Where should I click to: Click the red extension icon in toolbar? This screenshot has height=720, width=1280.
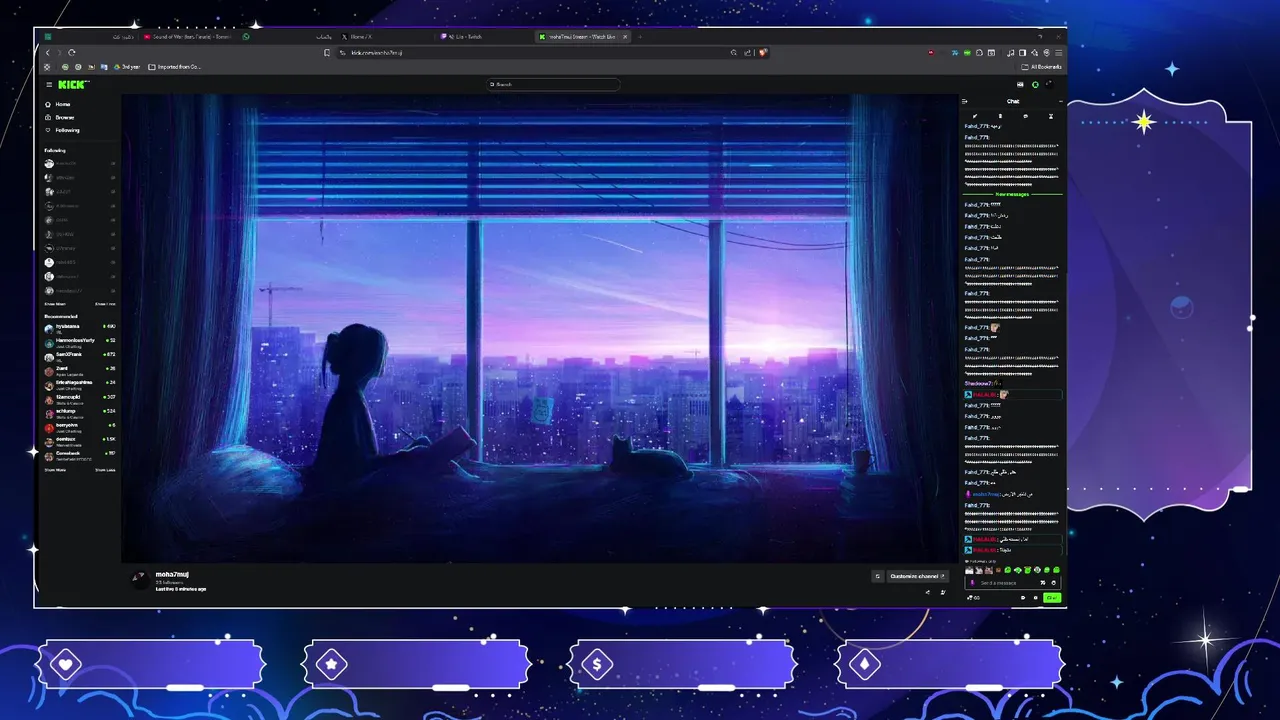point(931,53)
